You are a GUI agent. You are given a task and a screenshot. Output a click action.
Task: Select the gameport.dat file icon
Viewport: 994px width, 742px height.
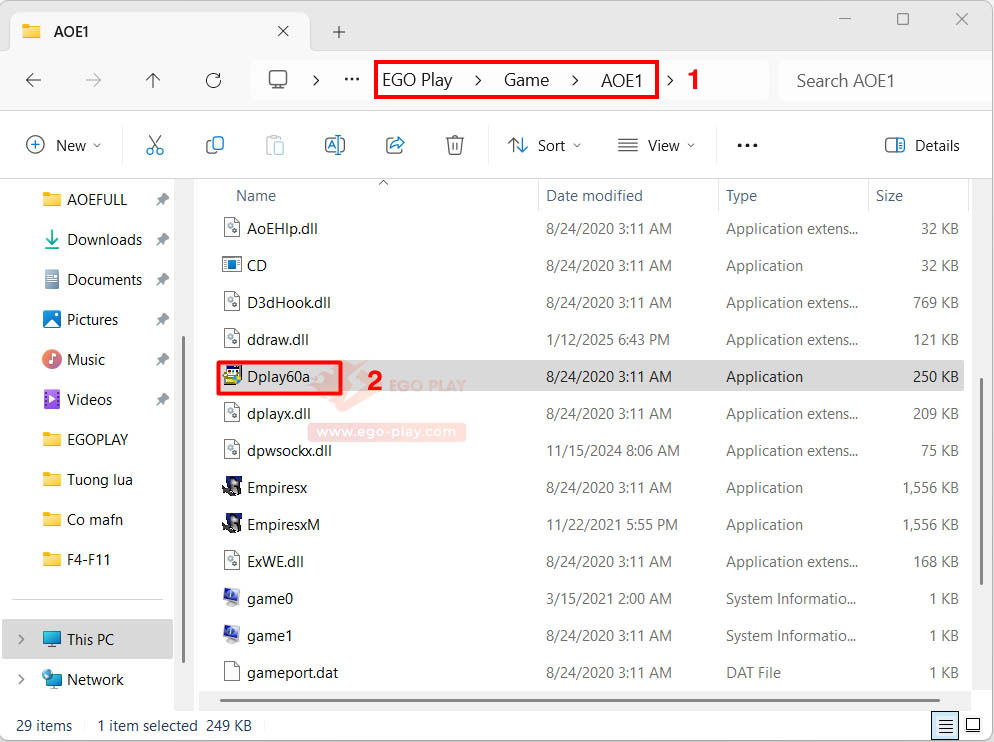232,672
